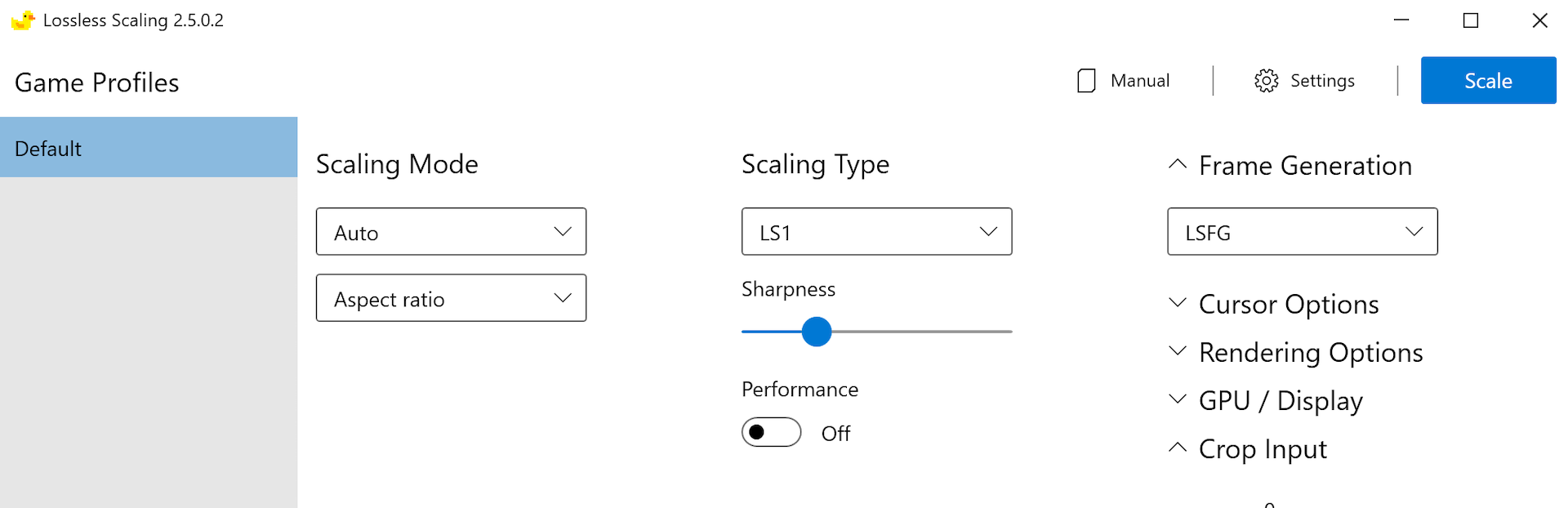The height and width of the screenshot is (508, 1568).
Task: Expand Rendering Options via its chevron icon
Action: [x=1177, y=351]
